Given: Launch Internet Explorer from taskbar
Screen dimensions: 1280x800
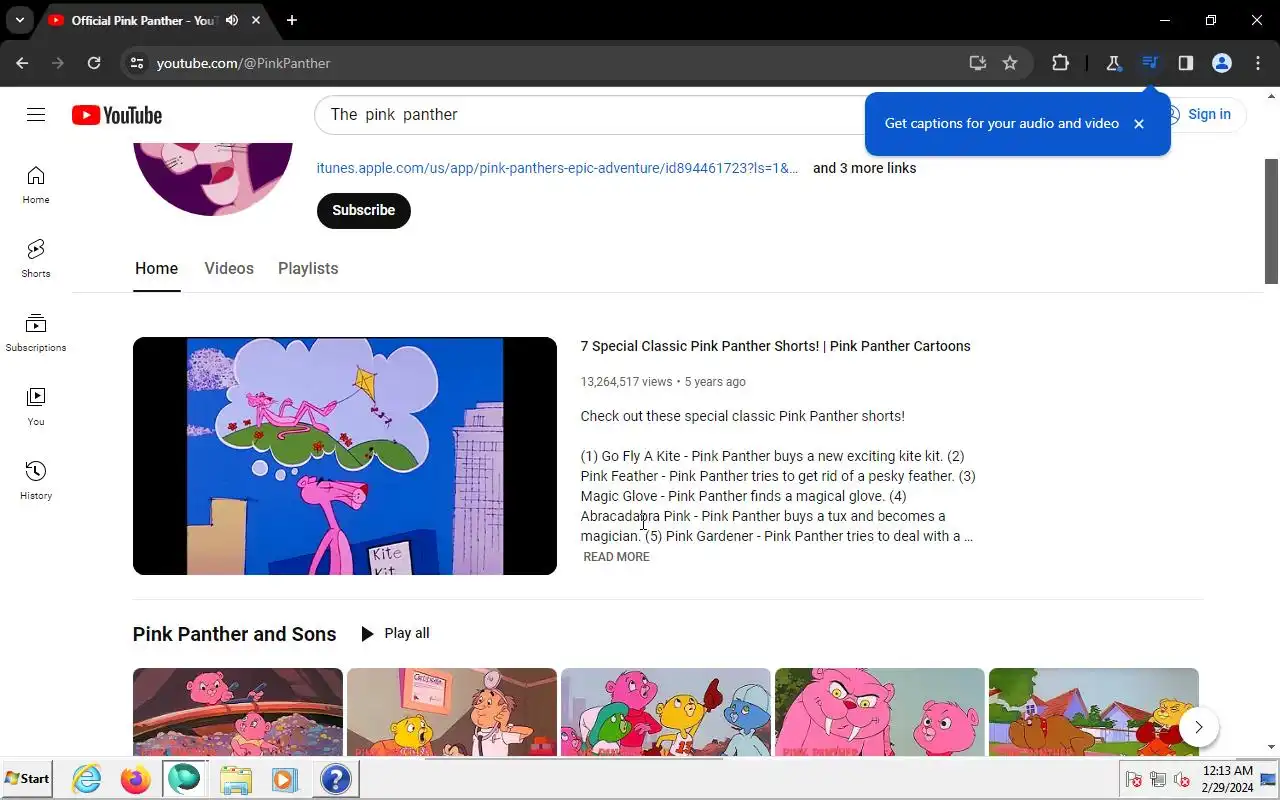Looking at the screenshot, I should tap(87, 778).
